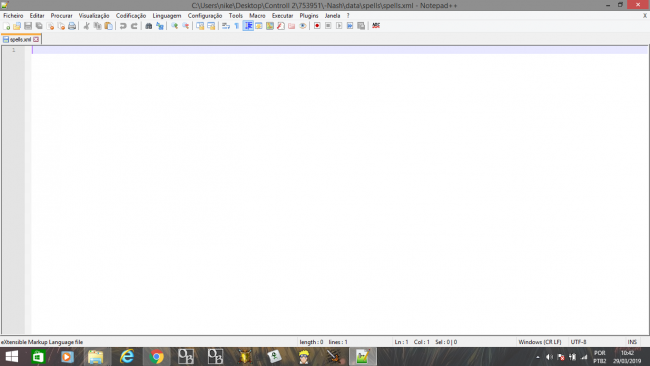Toggle the monitoring eye icon

point(303,26)
